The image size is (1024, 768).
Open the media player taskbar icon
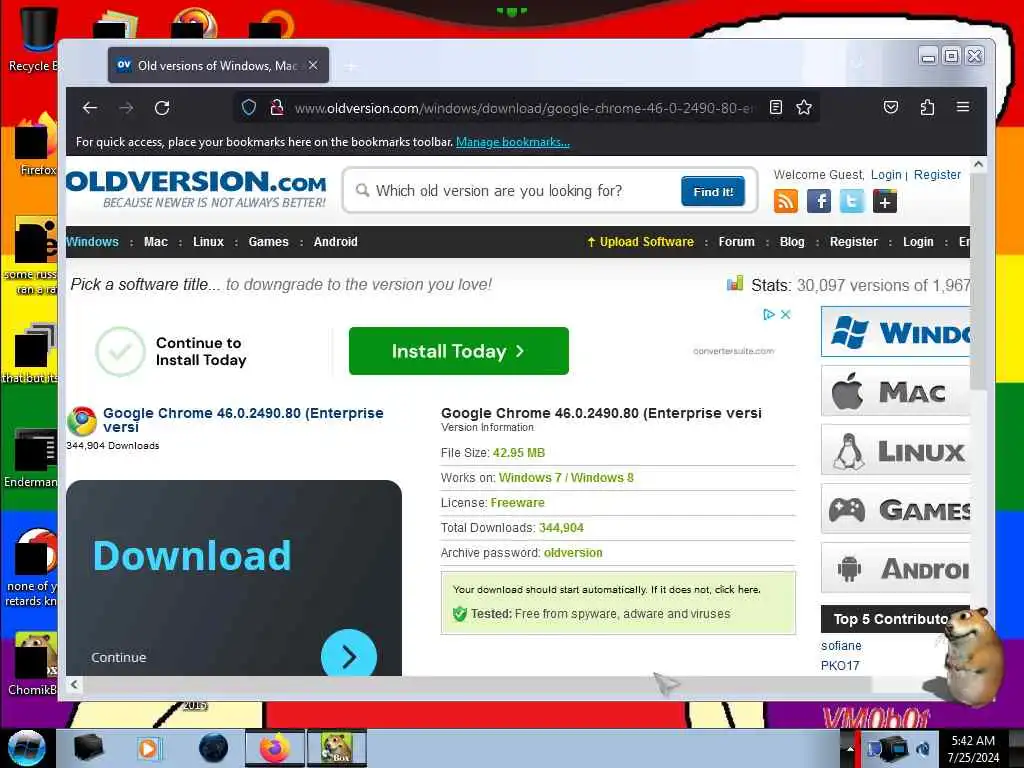click(148, 748)
